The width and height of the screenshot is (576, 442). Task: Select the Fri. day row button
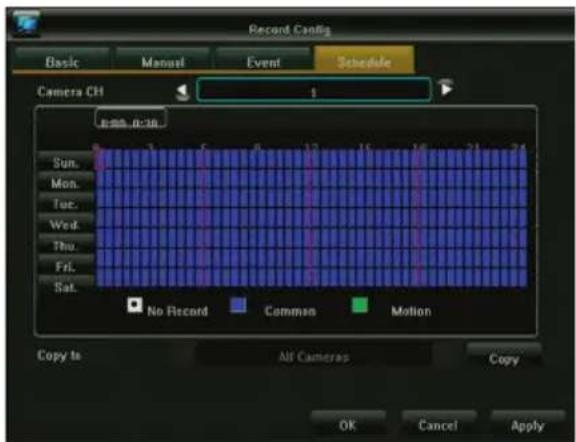66,265
